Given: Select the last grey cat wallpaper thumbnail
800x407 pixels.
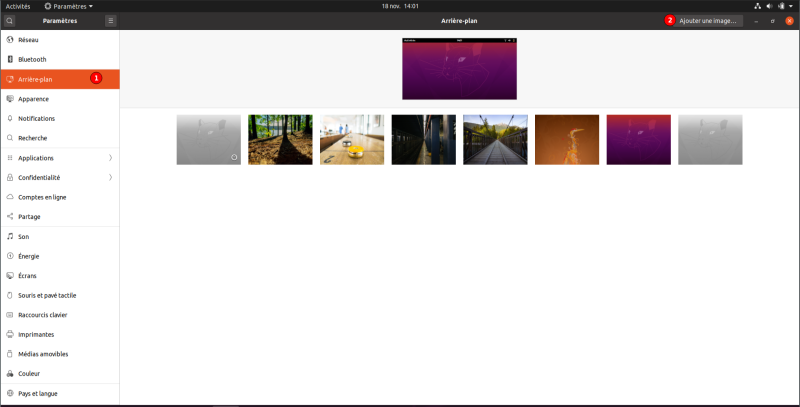Looking at the screenshot, I should [x=710, y=140].
